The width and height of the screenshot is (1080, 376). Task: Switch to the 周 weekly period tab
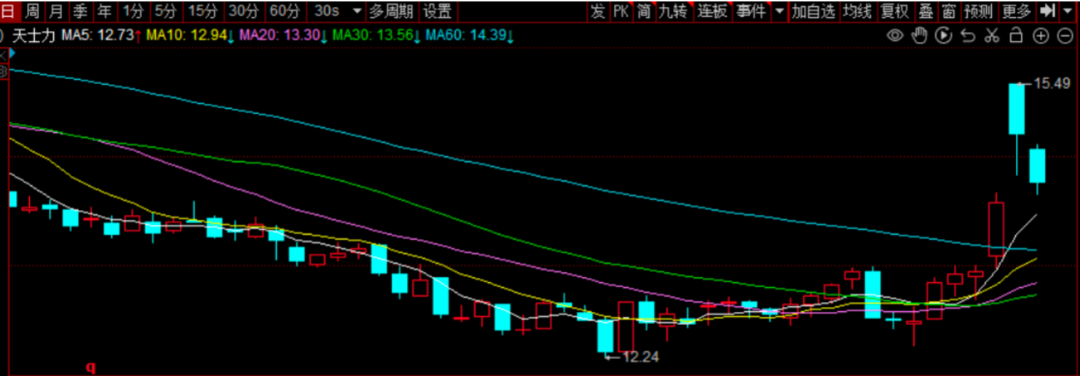point(32,11)
